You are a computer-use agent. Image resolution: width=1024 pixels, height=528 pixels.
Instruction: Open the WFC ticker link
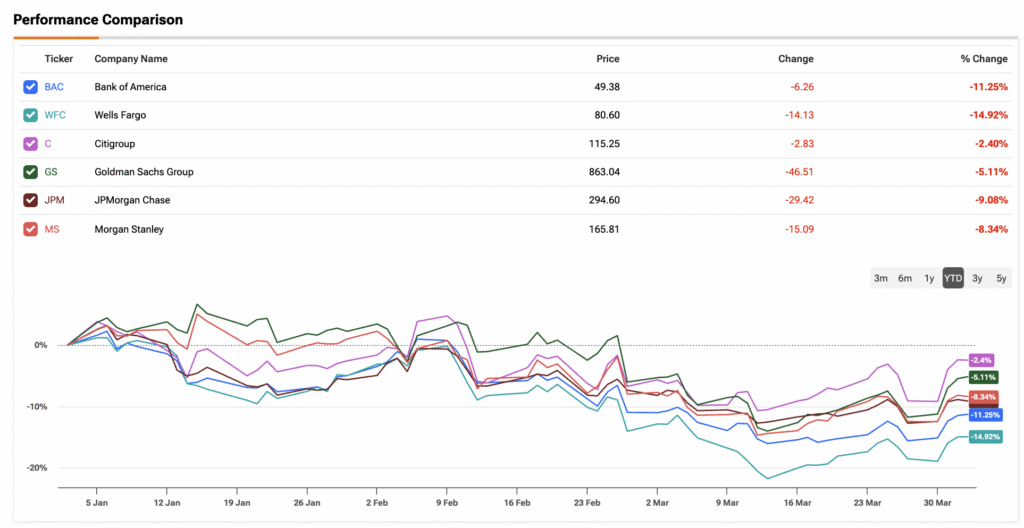56,115
